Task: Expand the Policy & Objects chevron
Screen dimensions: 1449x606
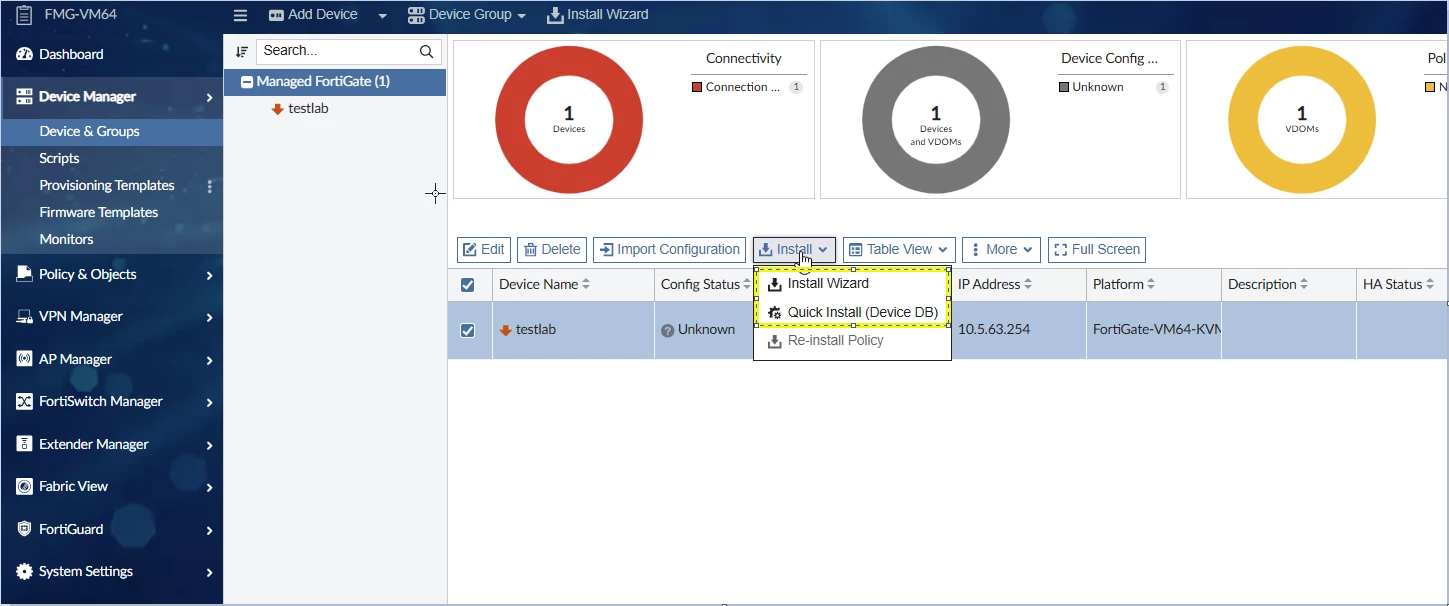Action: [x=209, y=275]
